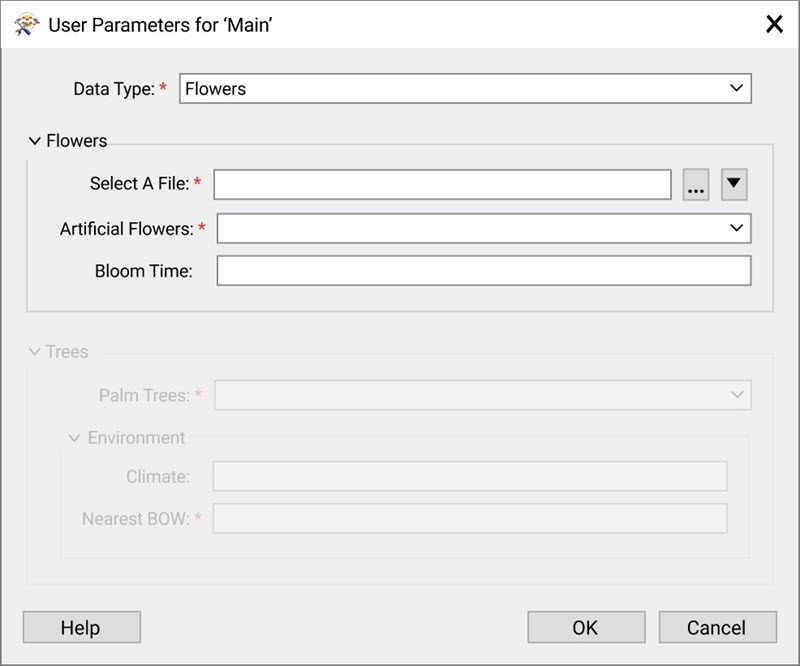Click the Nearest BOW input field
This screenshot has width=800, height=666.
click(x=470, y=519)
